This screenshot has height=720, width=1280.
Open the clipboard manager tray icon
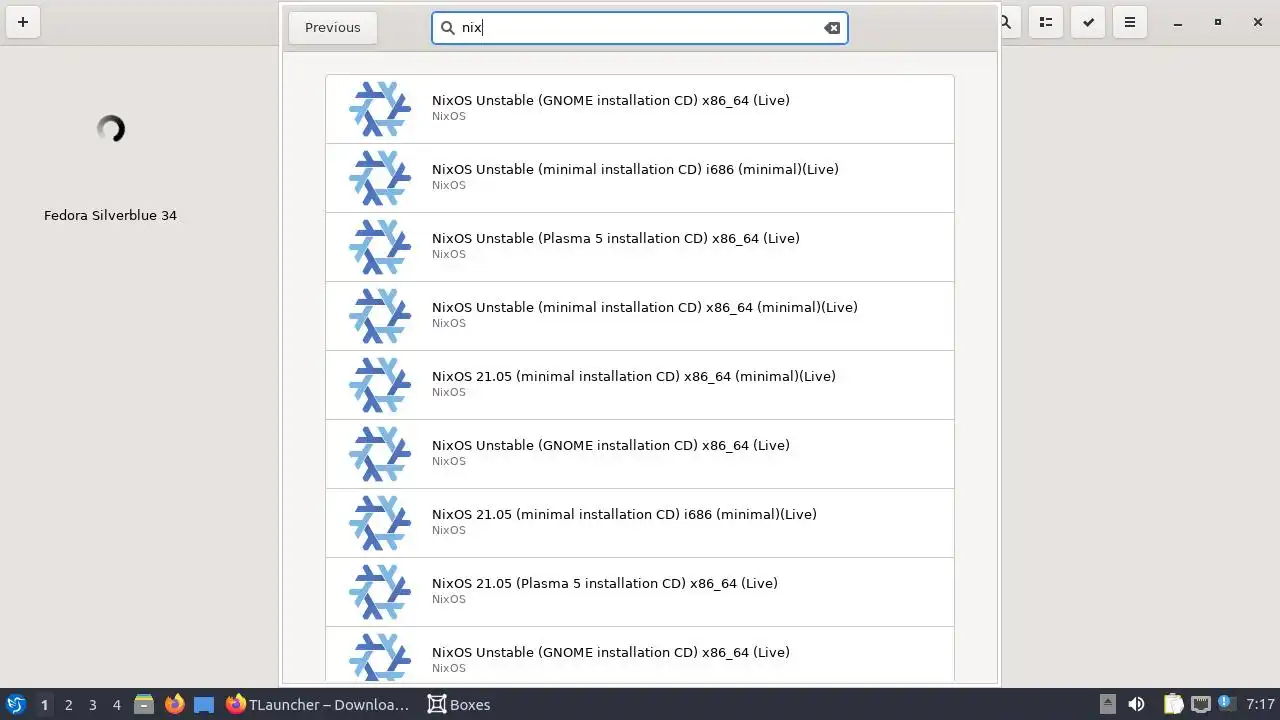pyautogui.click(x=1173, y=705)
